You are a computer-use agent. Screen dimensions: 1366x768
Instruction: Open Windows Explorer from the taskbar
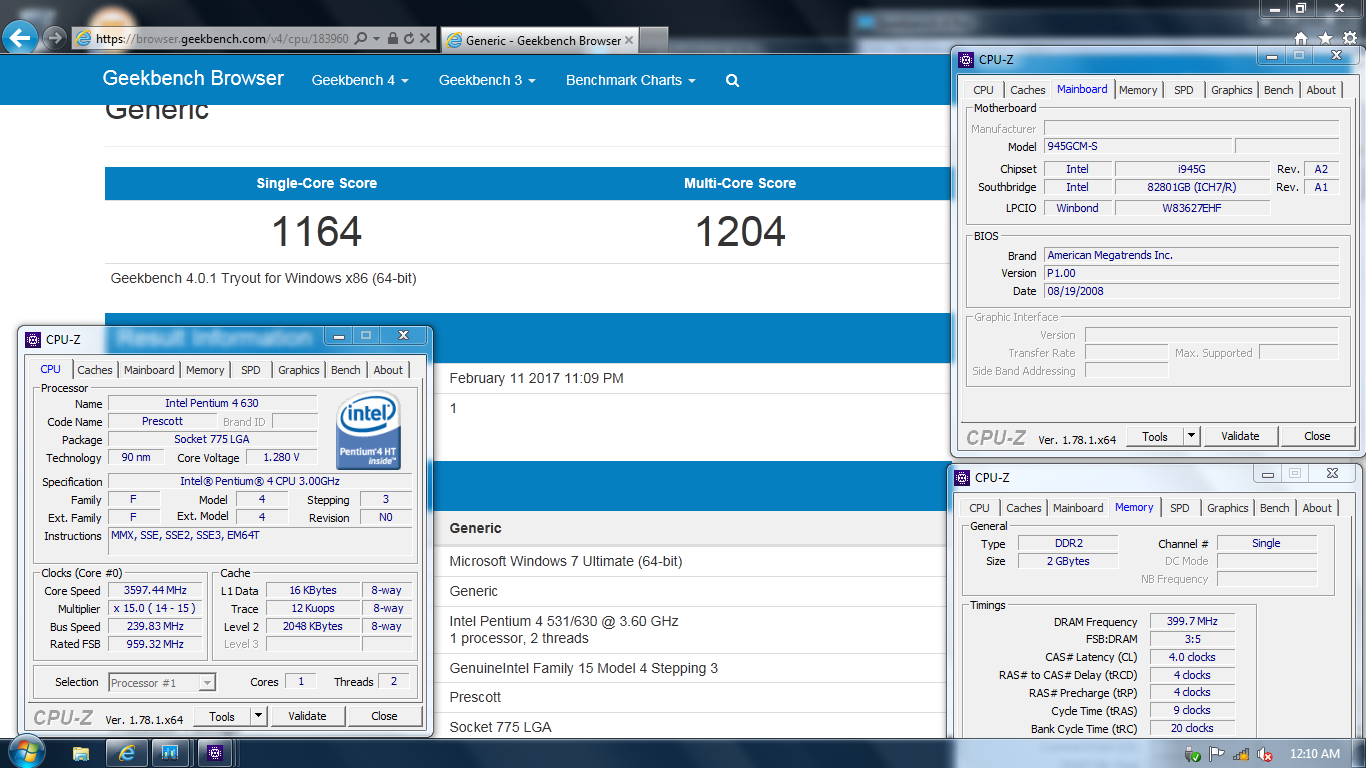81,753
